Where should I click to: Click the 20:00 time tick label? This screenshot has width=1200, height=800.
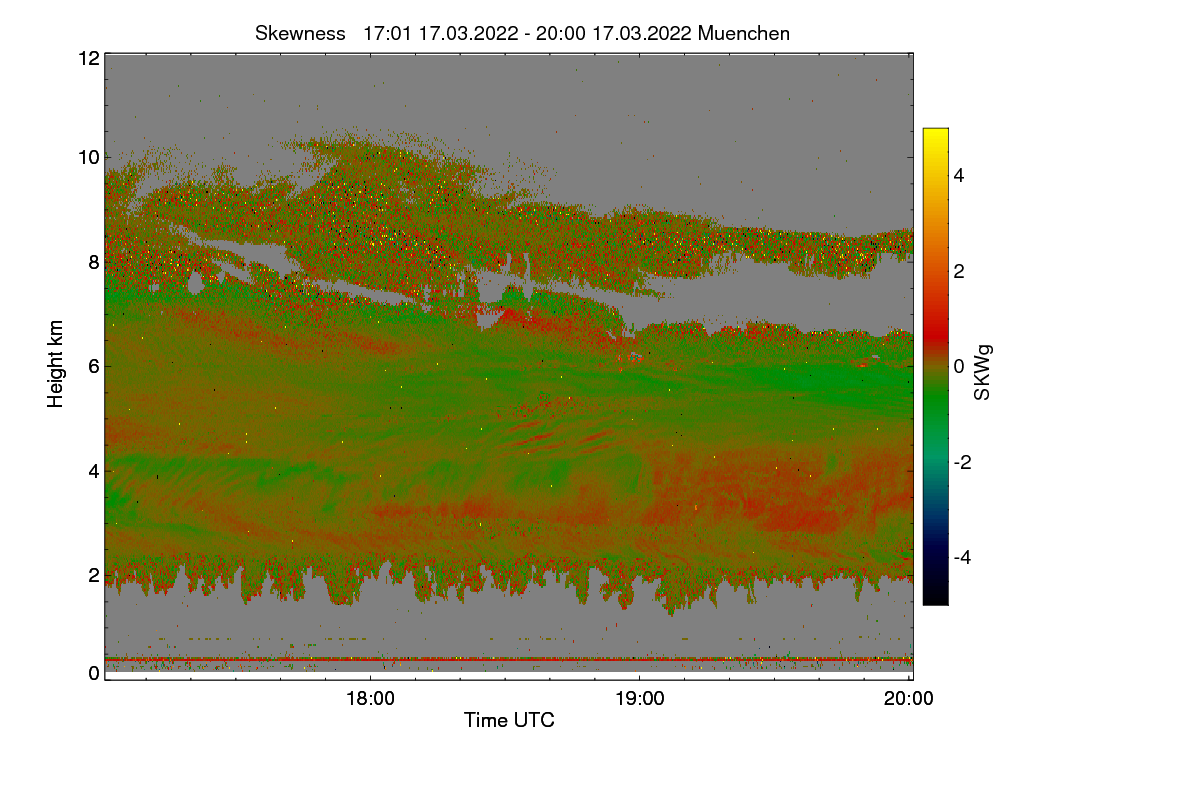pos(910,699)
